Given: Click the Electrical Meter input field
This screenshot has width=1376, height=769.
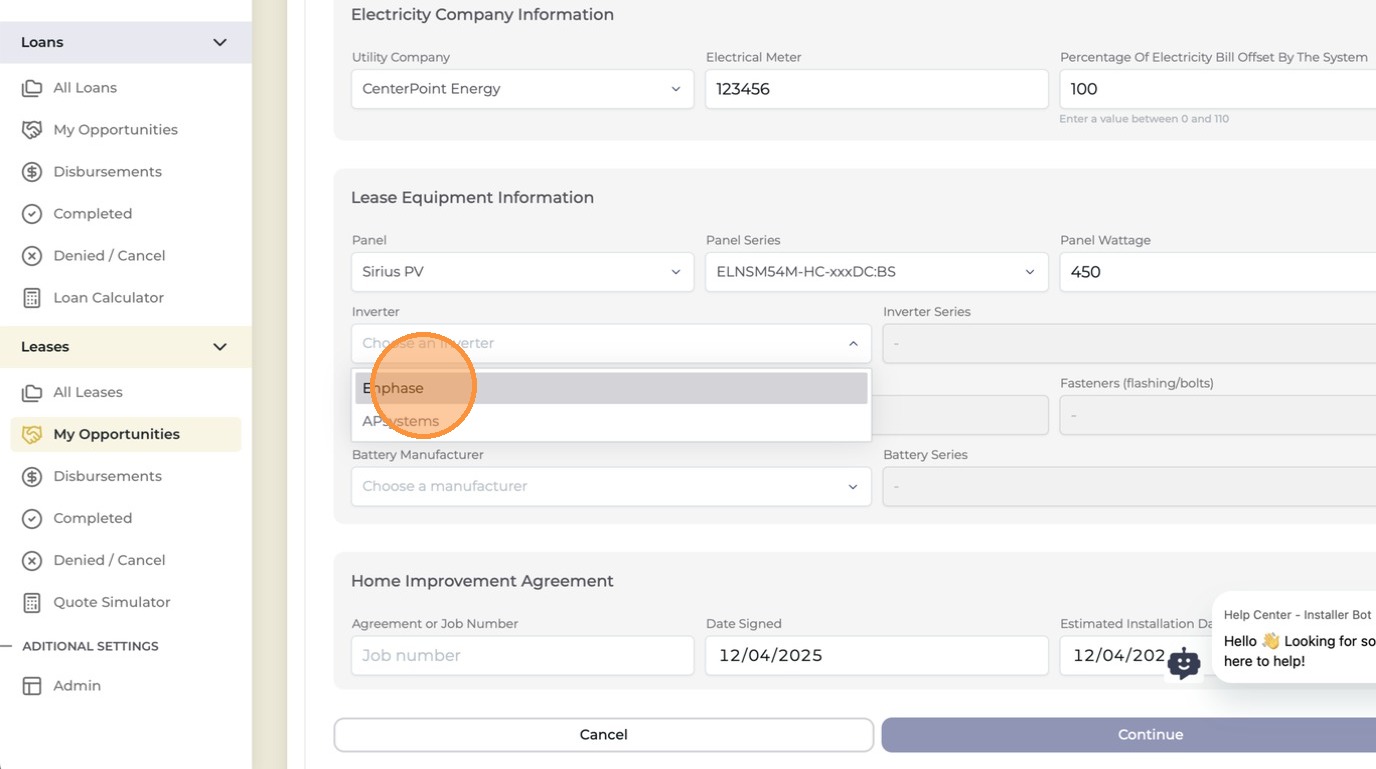Looking at the screenshot, I should [876, 89].
